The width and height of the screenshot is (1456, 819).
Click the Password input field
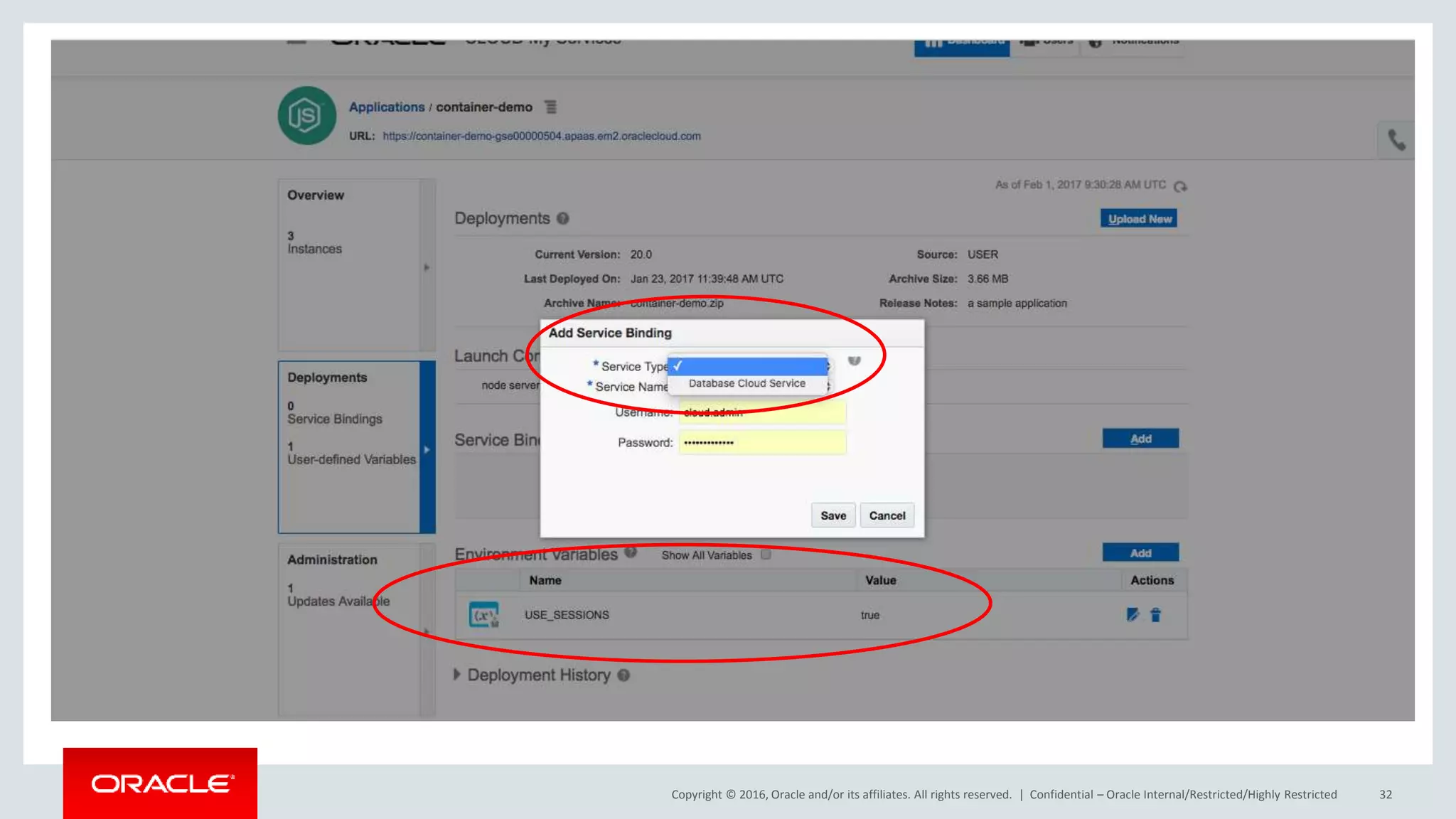click(x=762, y=442)
